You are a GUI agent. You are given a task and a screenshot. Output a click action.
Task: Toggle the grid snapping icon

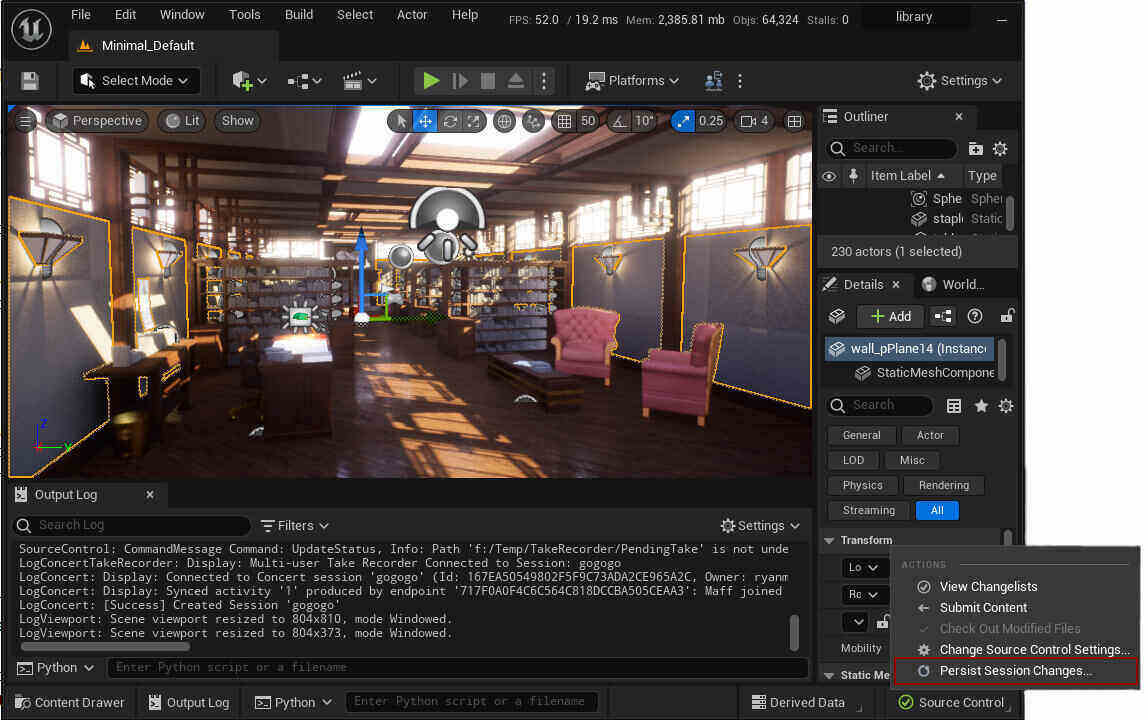point(564,121)
